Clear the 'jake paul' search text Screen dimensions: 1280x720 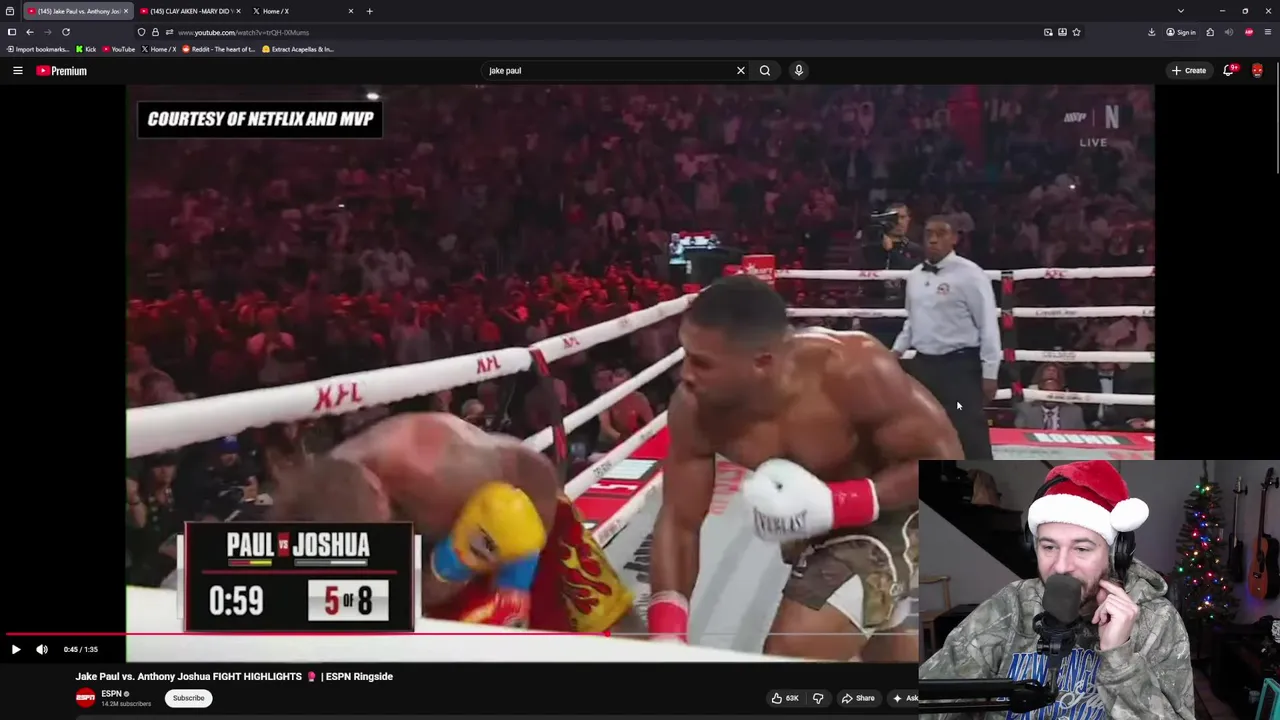point(741,70)
